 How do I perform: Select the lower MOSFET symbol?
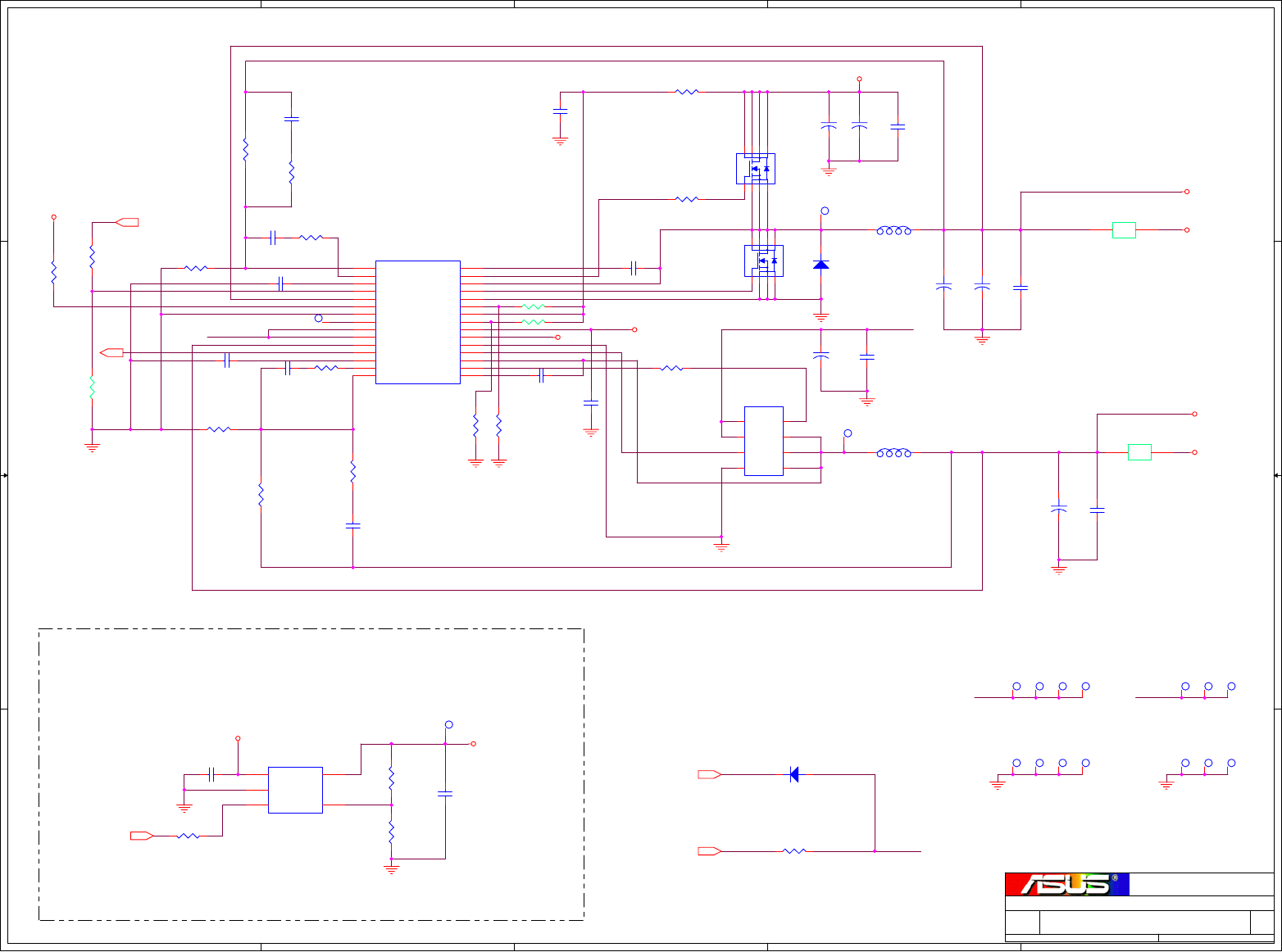pos(764,261)
